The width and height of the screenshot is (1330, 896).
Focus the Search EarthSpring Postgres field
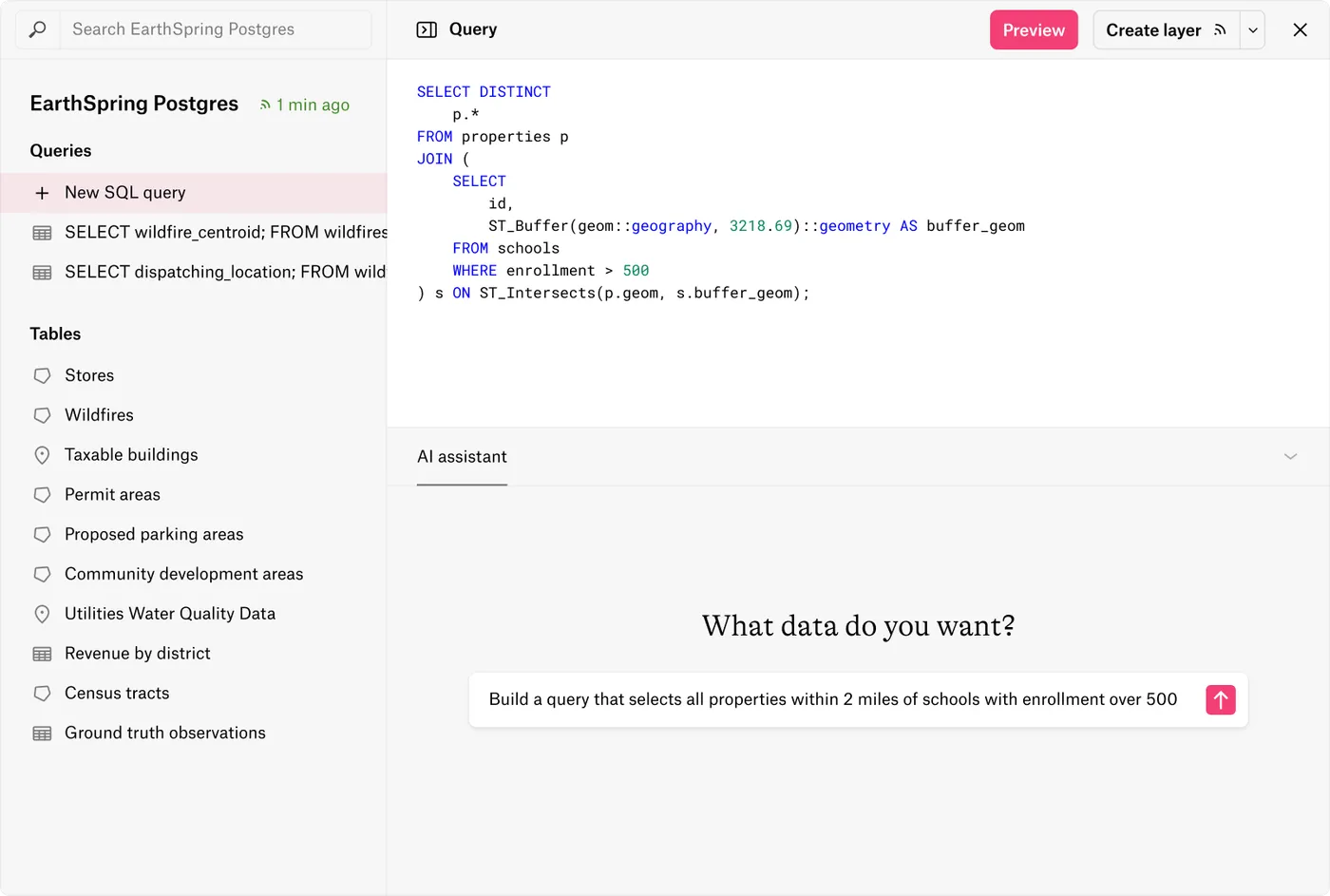tap(216, 29)
